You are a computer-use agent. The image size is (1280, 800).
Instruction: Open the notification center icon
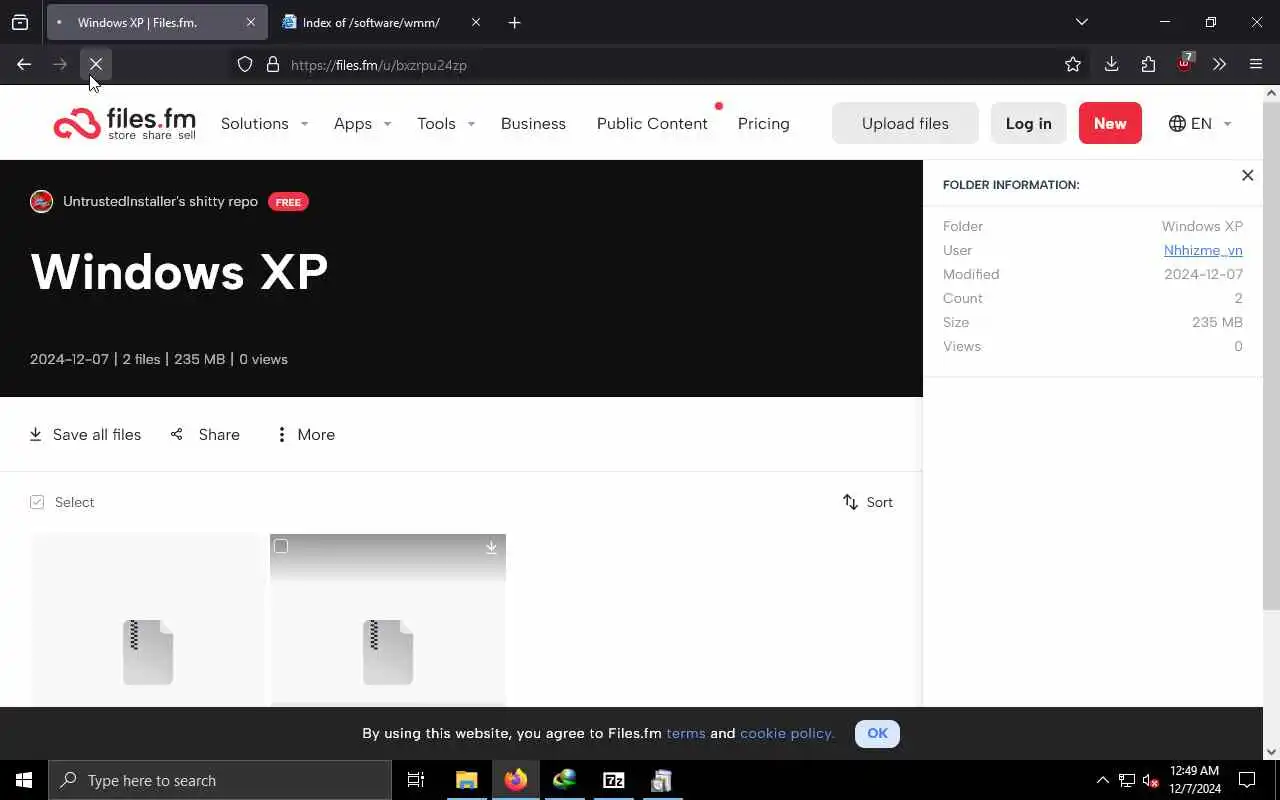1247,780
